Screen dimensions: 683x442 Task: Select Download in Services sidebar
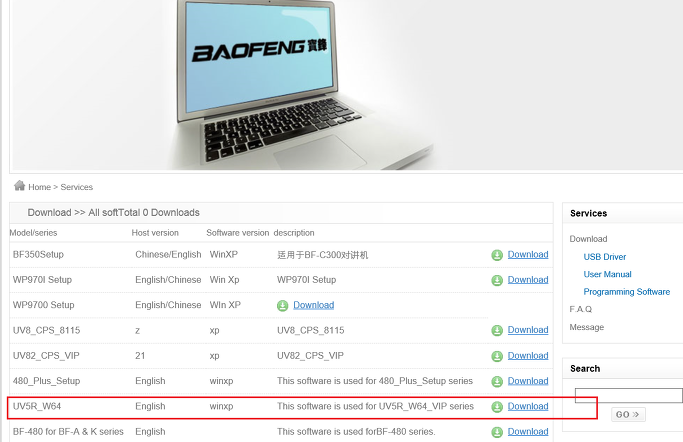tap(588, 239)
